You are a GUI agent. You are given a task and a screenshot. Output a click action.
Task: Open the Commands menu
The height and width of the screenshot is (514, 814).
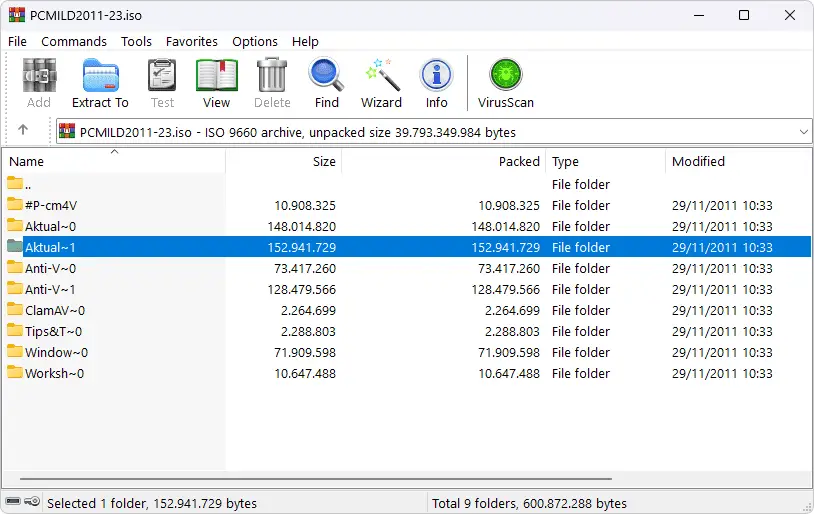click(74, 42)
